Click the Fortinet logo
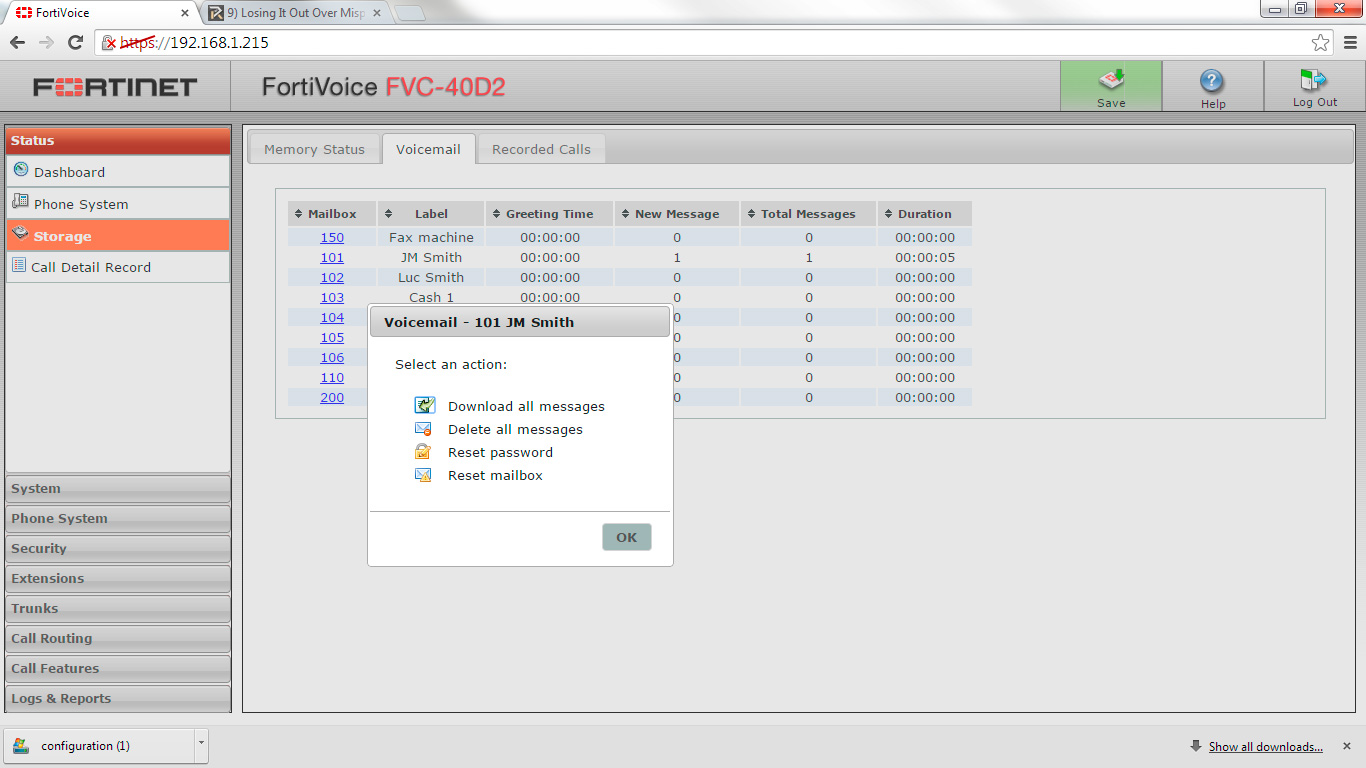 pos(115,86)
